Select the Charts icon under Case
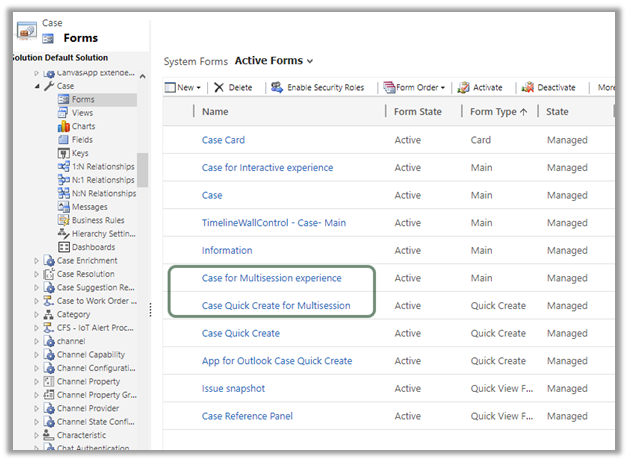Viewport: 628px width, 462px height. 63,127
